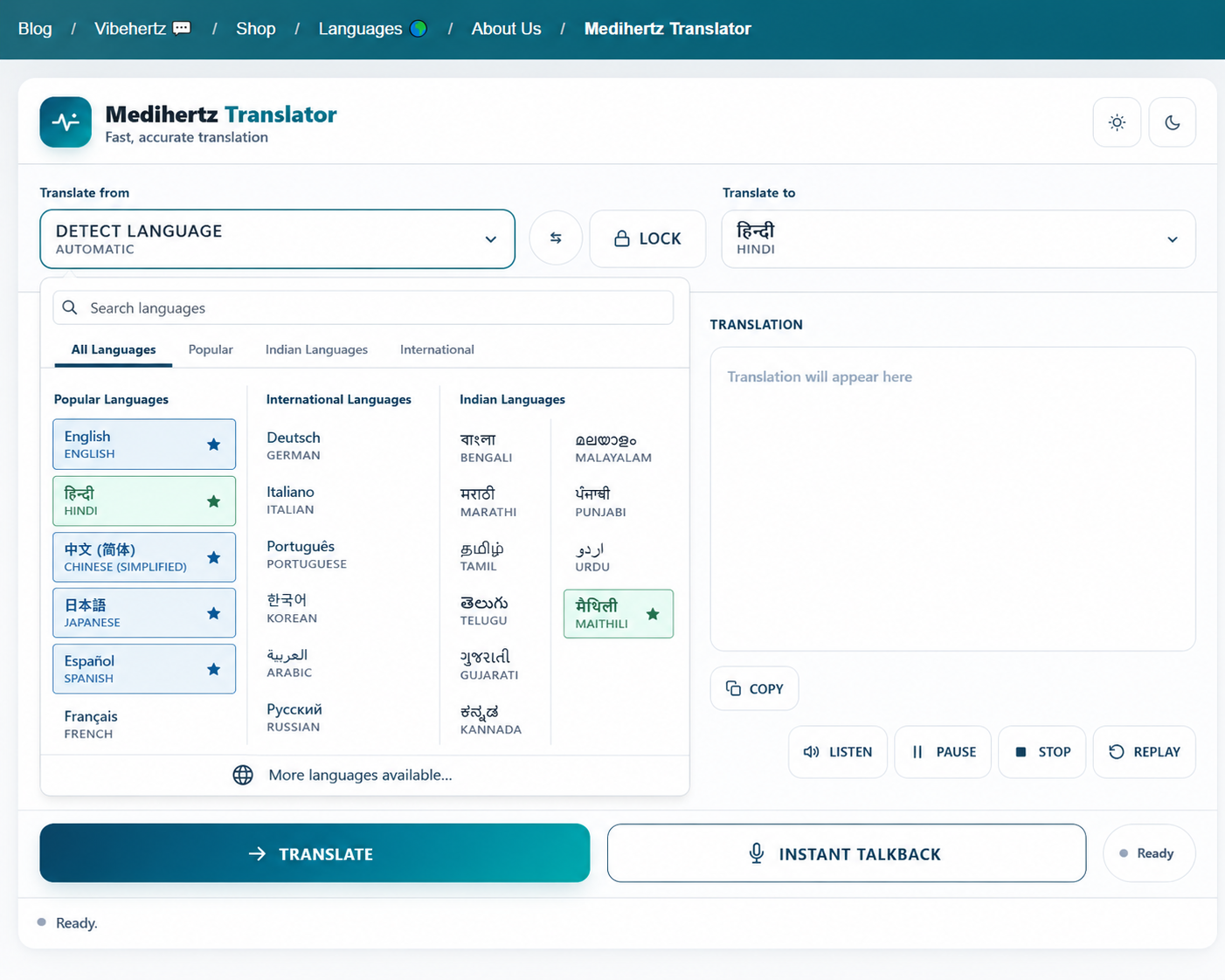Click the Medihertz pulse logo icon
Image resolution: width=1225 pixels, height=980 pixels.
pos(66,122)
